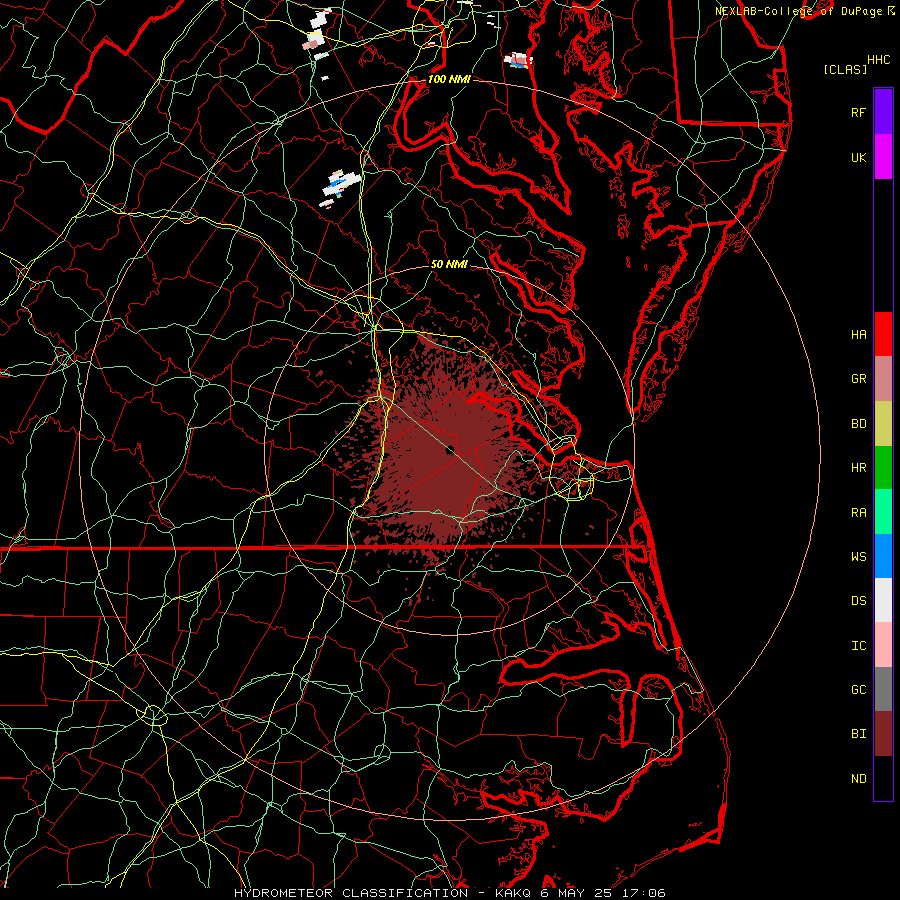
Task: Click the RA light green legend swatch
Action: pyautogui.click(x=883, y=512)
